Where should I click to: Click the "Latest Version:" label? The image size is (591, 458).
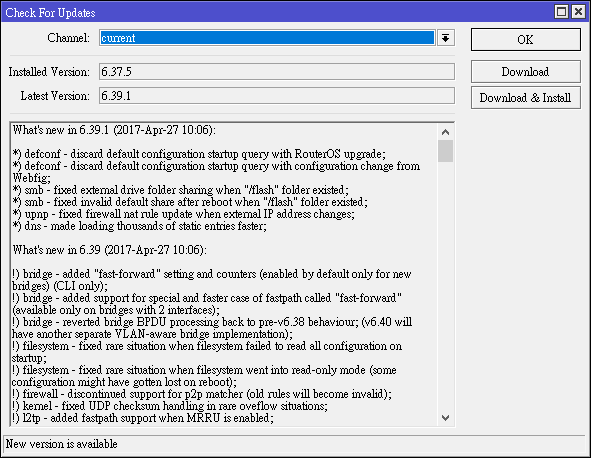(55, 96)
